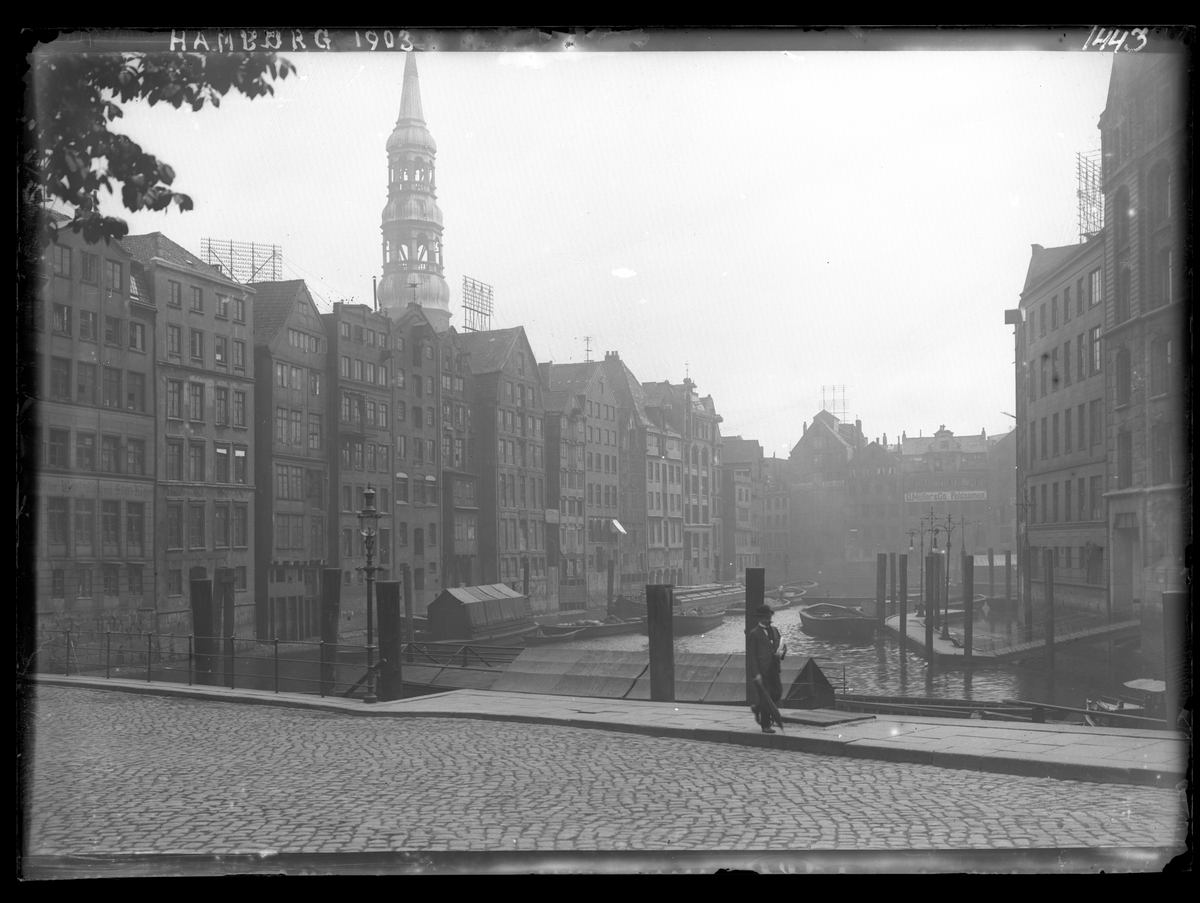
Task: Click the handwritten number 1443
Action: click(1114, 39)
